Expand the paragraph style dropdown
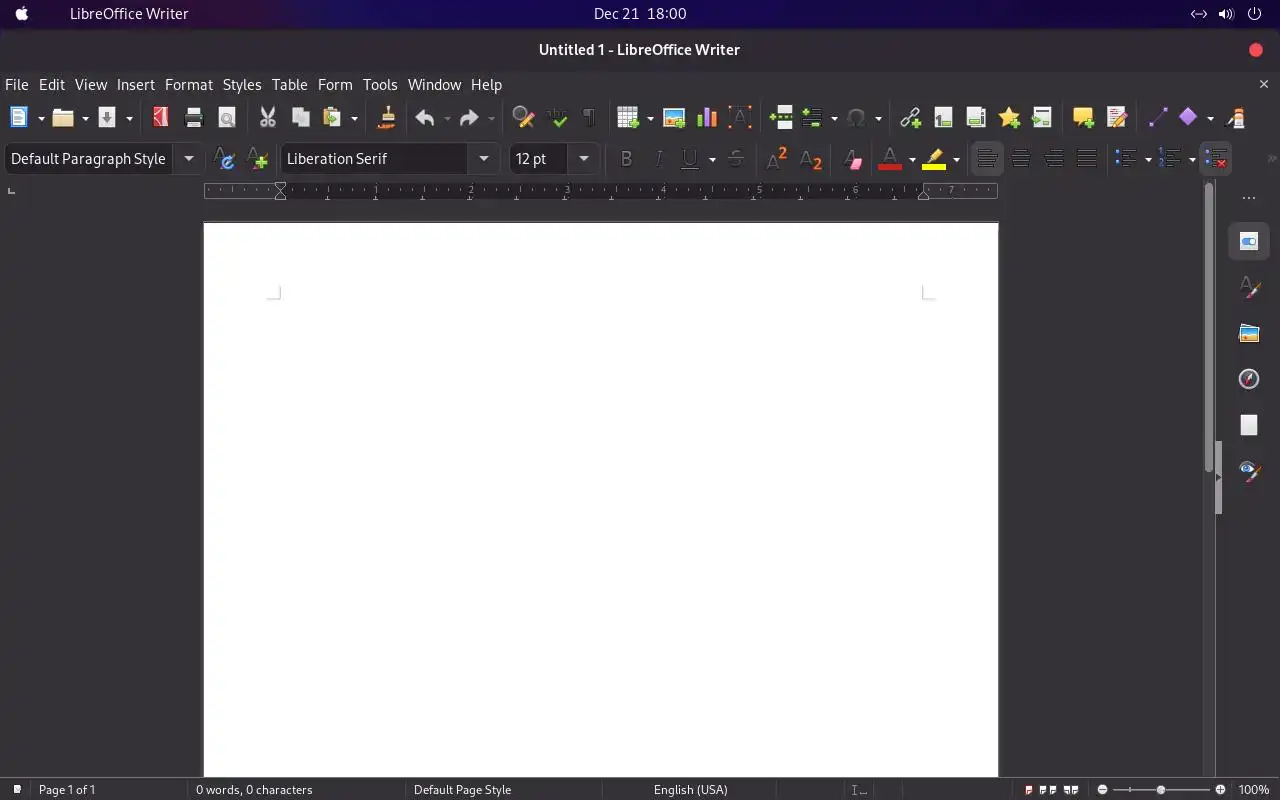Image resolution: width=1280 pixels, height=800 pixels. pos(188,159)
